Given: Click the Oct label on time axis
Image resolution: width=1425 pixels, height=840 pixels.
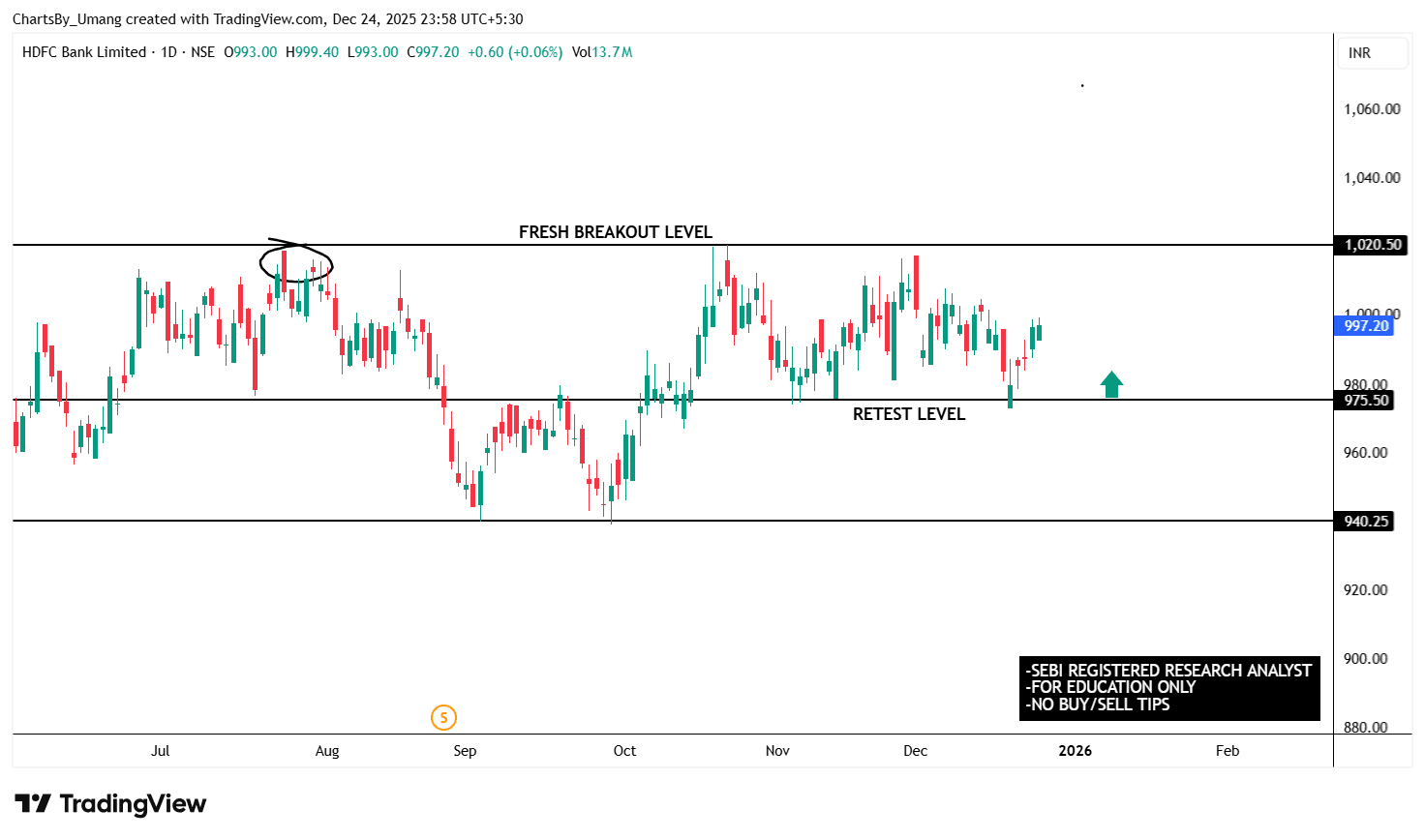Looking at the screenshot, I should click(625, 751).
